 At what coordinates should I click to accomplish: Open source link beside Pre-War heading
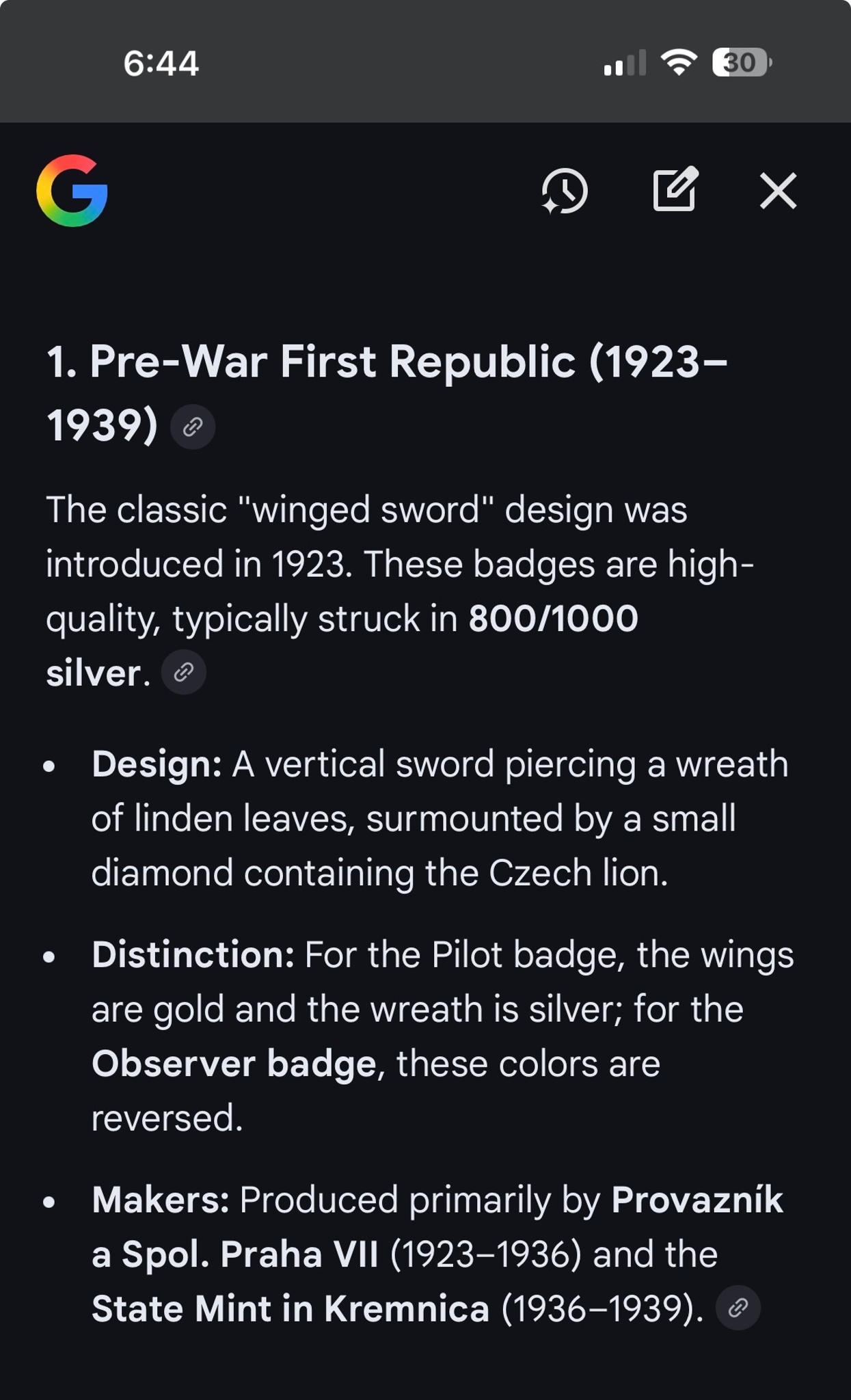(x=193, y=427)
